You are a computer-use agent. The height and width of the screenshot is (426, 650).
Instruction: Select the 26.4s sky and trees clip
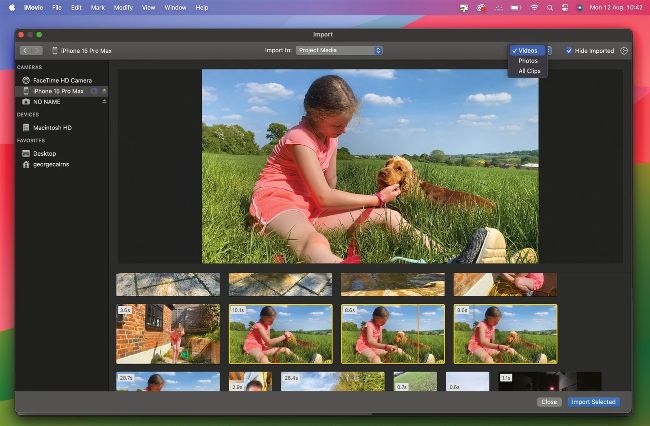click(333, 382)
